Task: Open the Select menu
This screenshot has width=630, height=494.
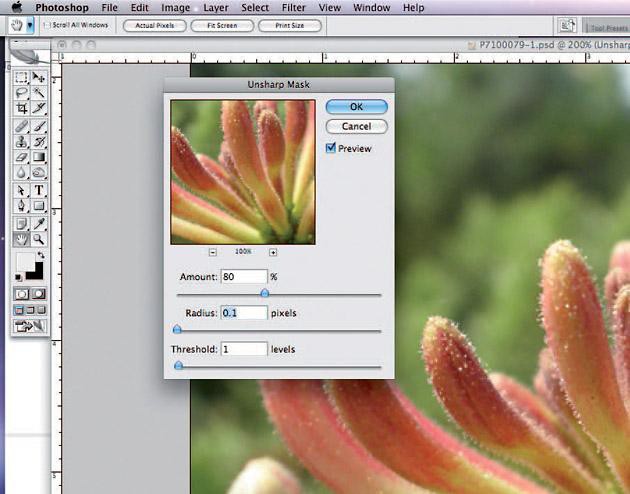Action: pos(255,8)
